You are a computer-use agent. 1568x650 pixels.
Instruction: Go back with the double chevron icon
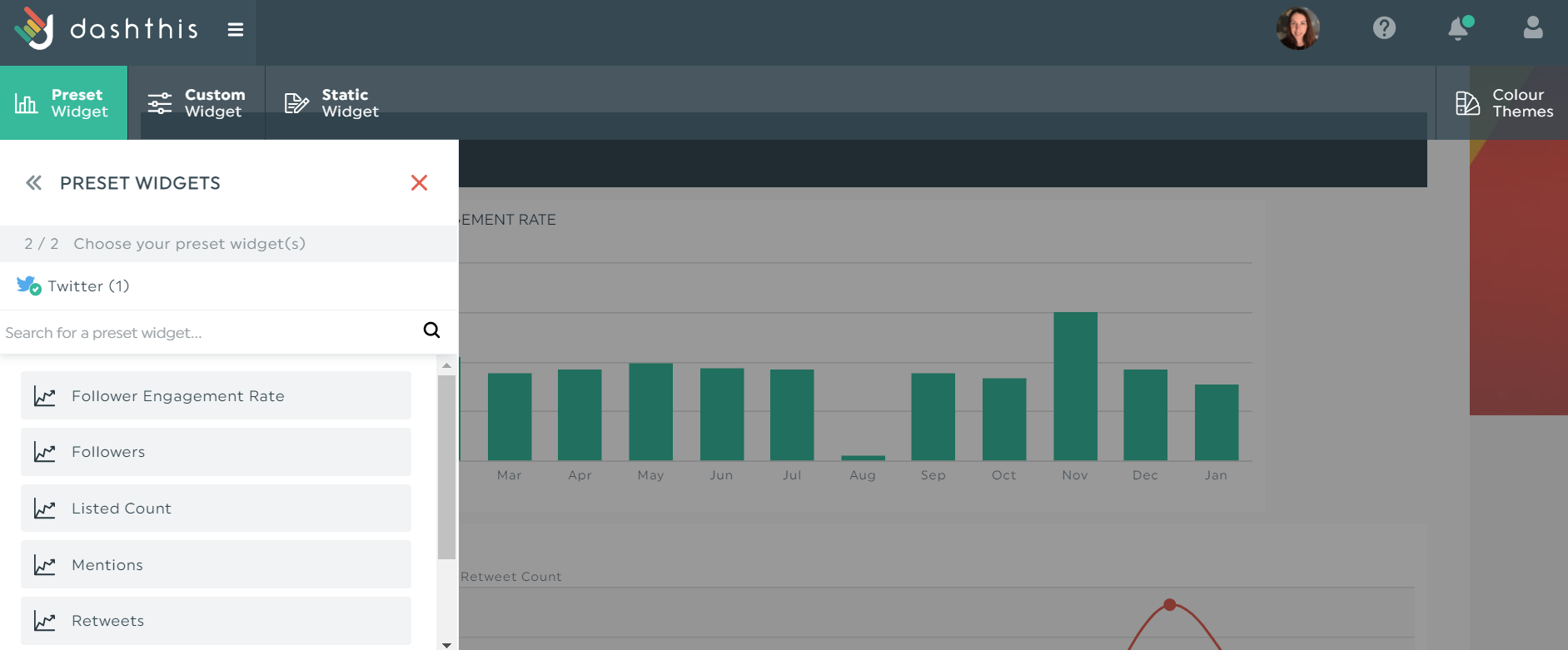33,183
